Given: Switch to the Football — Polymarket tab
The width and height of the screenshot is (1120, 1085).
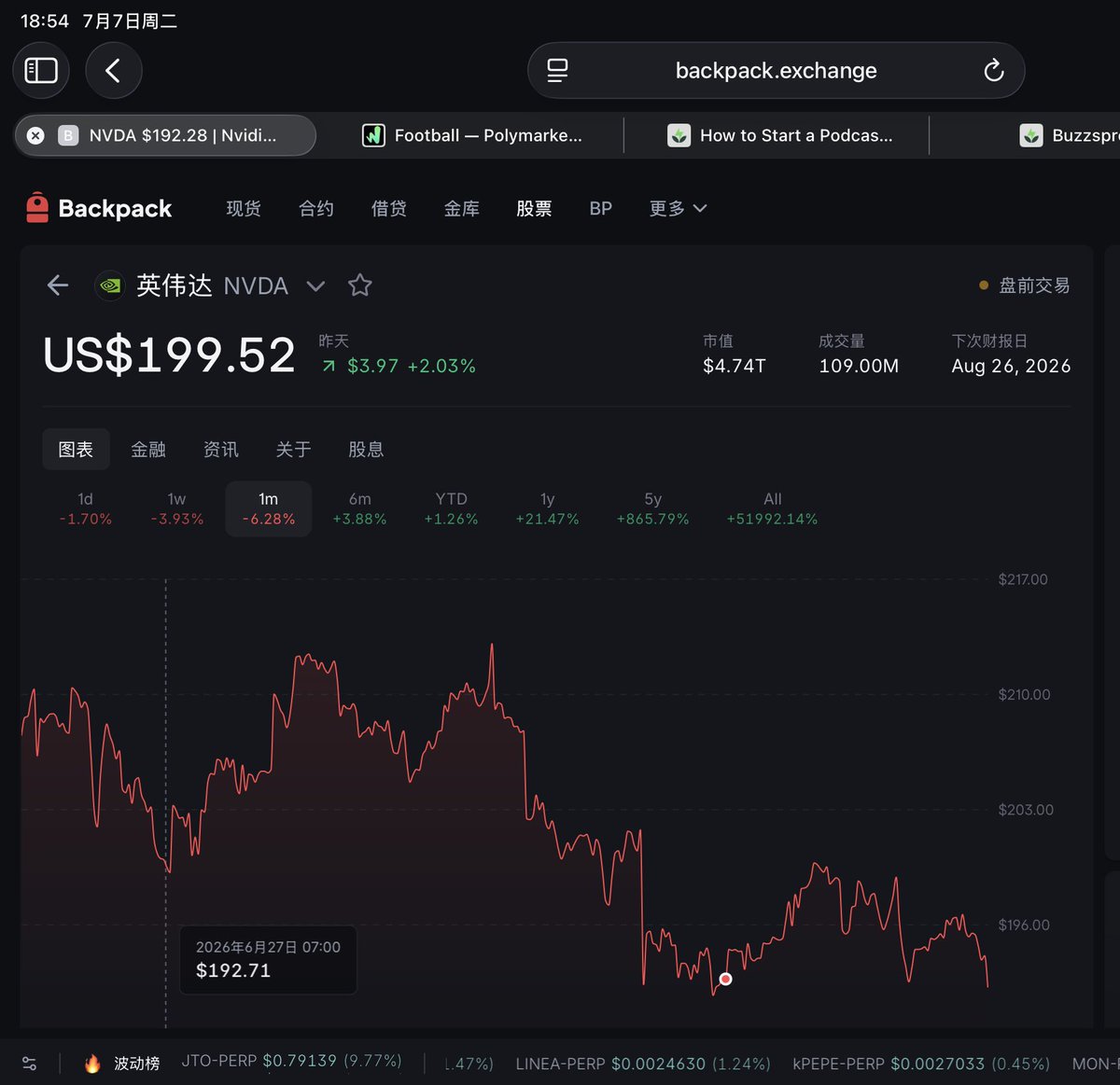Looking at the screenshot, I should coord(471,135).
